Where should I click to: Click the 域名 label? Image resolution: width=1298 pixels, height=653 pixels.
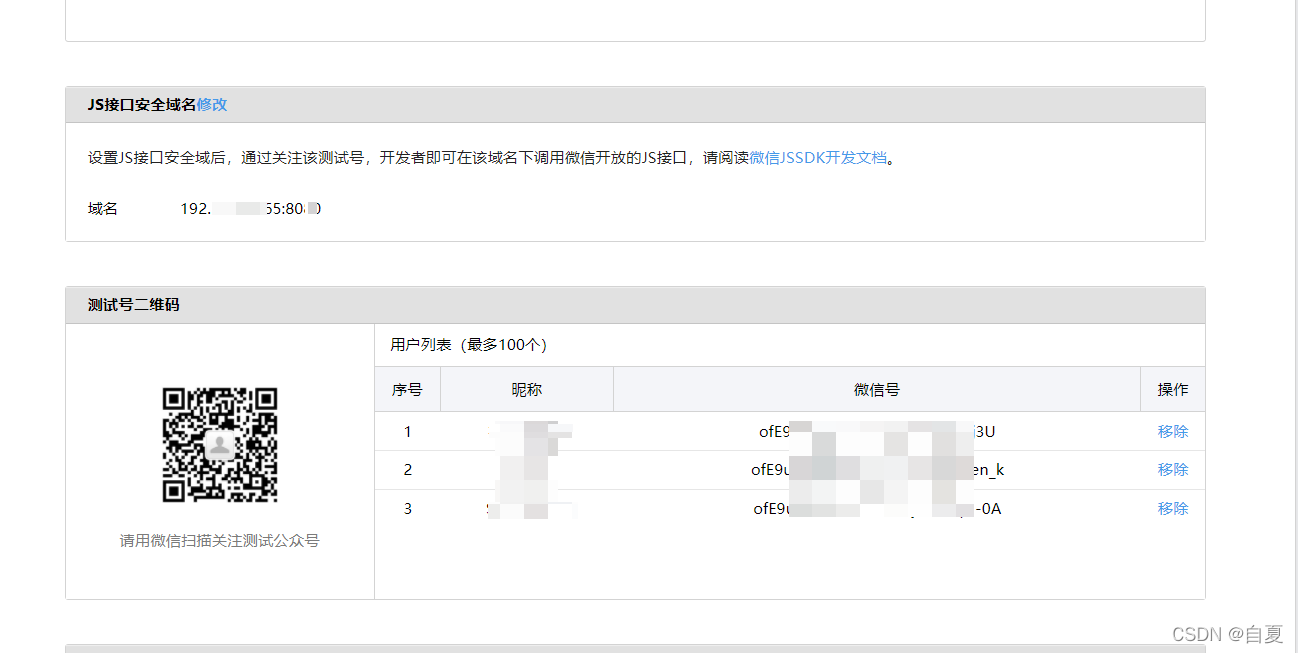coord(103,209)
